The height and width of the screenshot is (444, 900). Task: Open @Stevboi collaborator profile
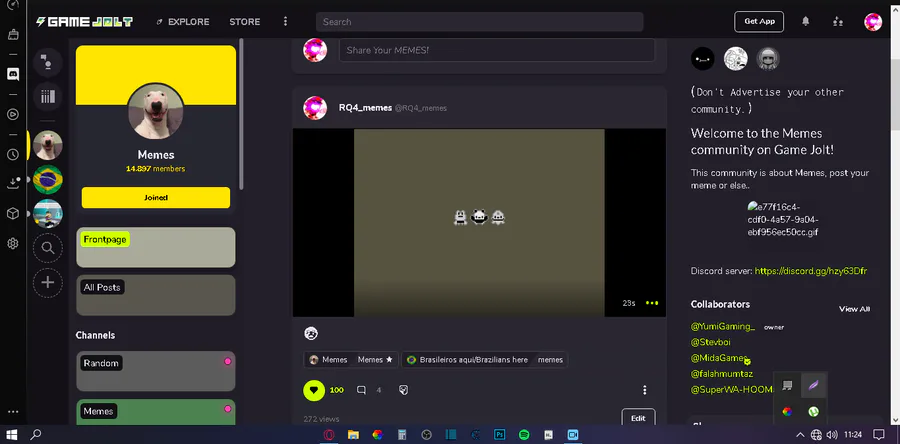[711, 342]
